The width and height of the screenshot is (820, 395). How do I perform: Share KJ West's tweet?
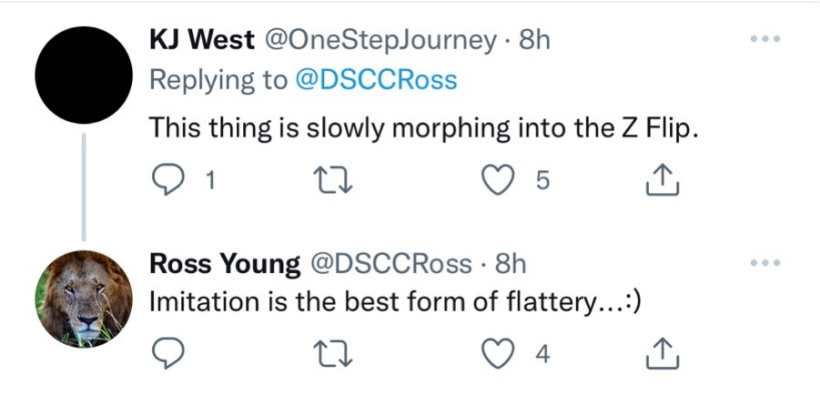[663, 180]
